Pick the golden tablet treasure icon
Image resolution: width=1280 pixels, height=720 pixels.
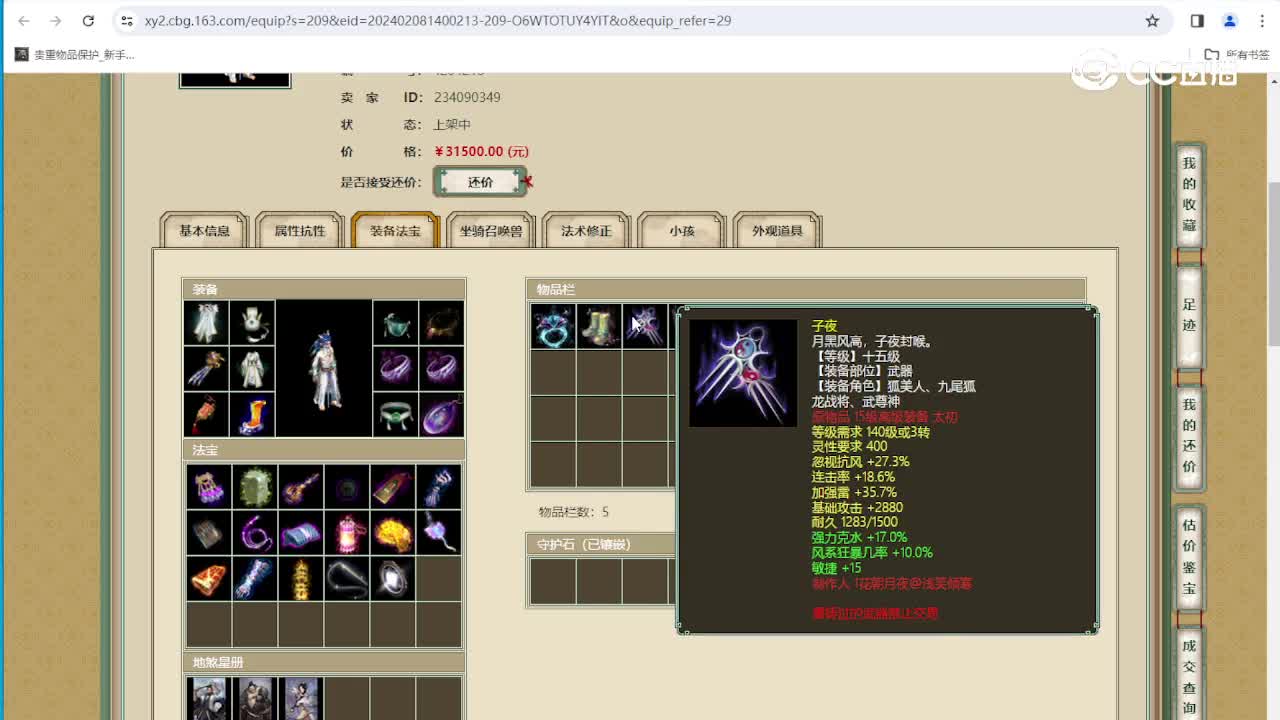pyautogui.click(x=393, y=487)
